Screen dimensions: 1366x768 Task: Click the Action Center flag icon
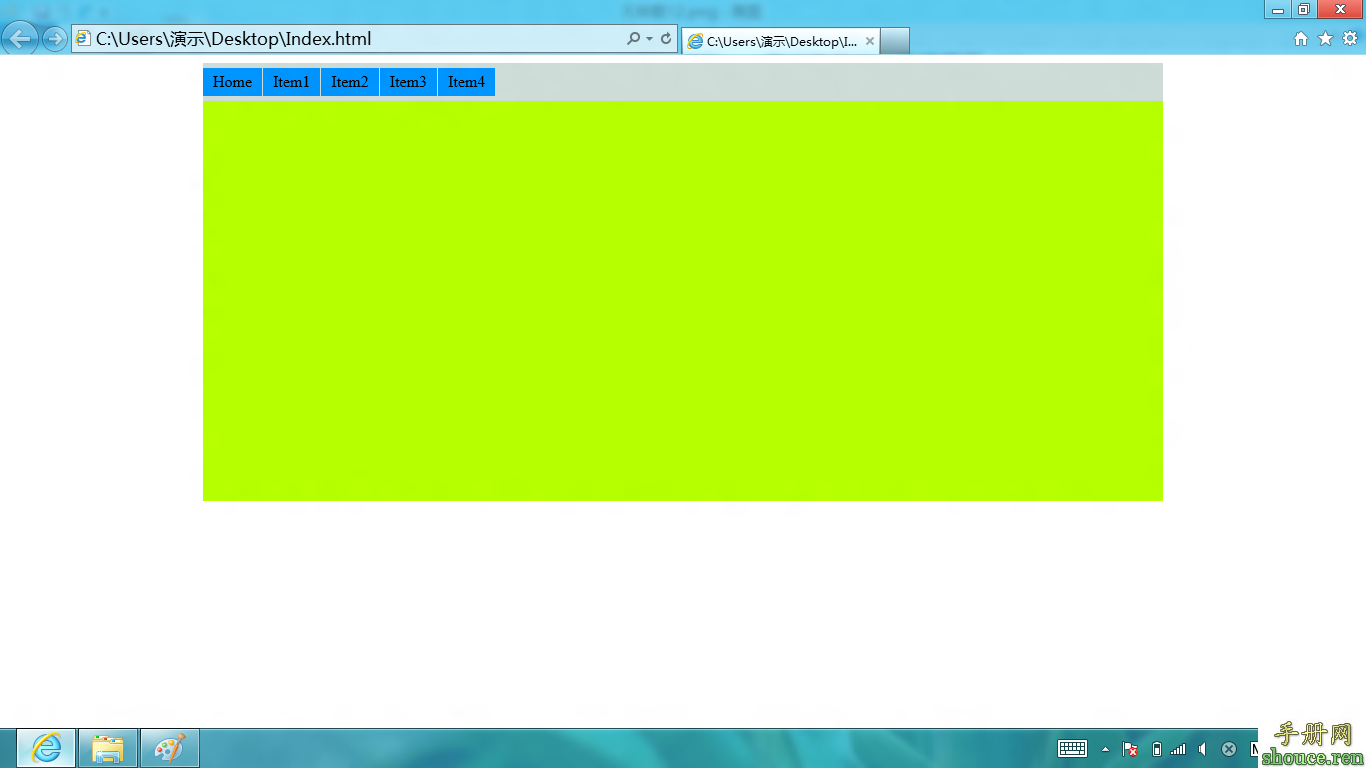[1130, 749]
